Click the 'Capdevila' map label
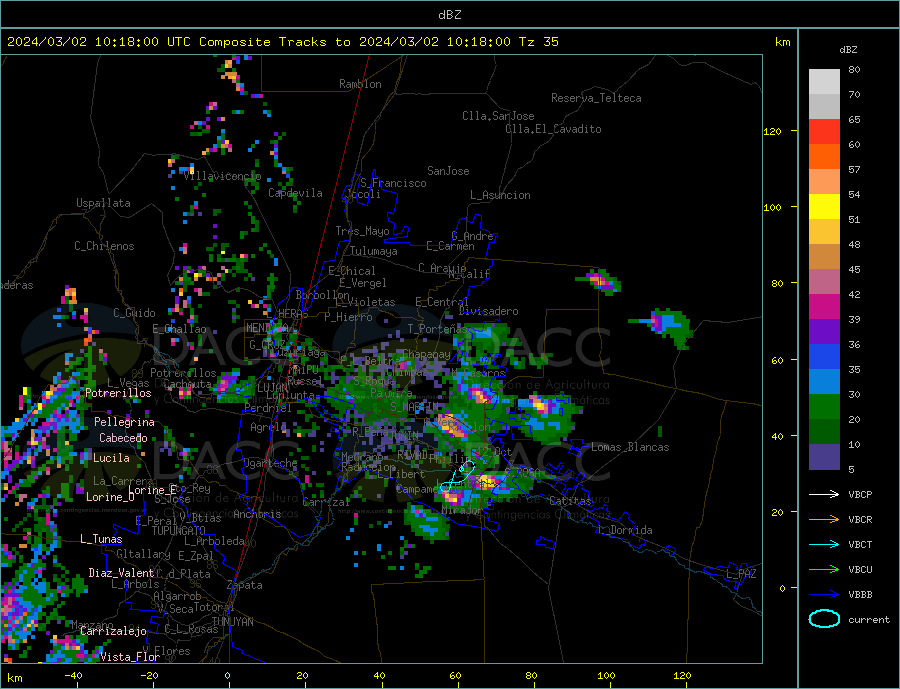This screenshot has width=900, height=689. [x=295, y=193]
